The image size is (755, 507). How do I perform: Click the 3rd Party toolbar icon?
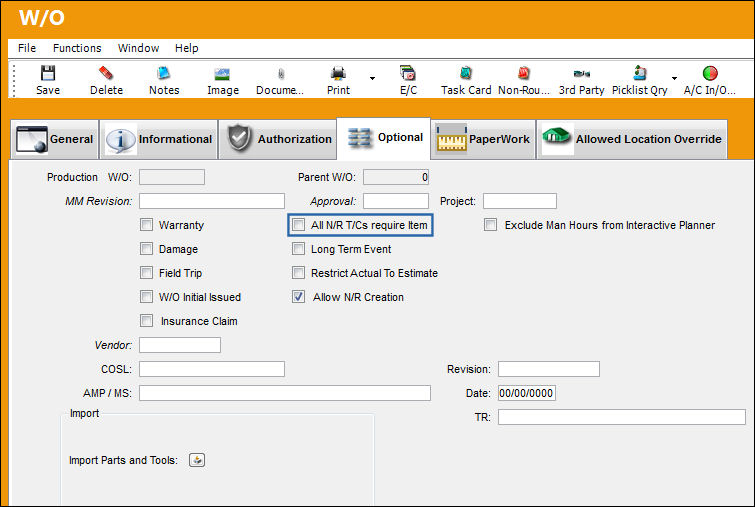click(581, 74)
